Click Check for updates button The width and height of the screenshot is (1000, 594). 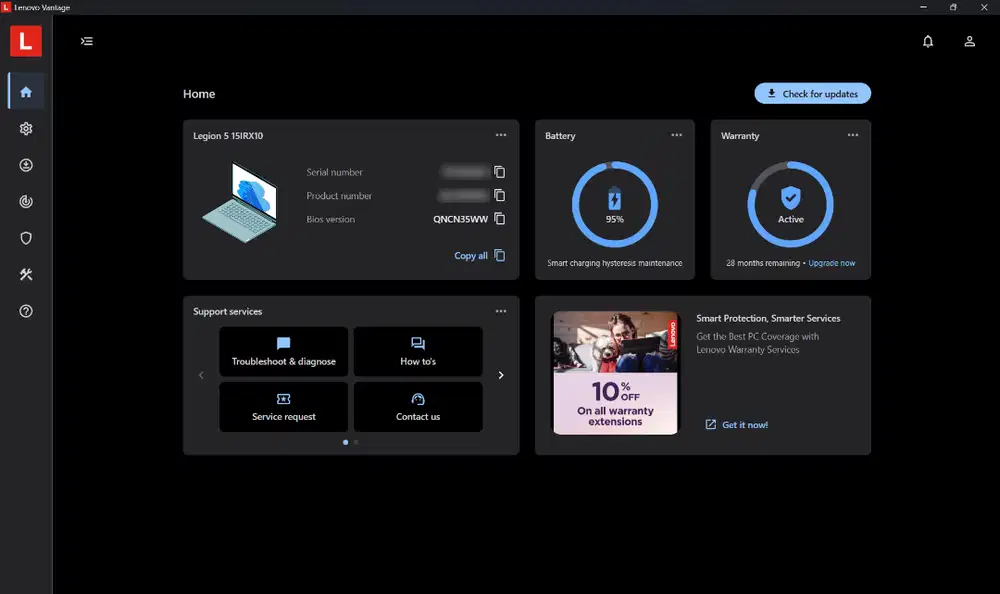(812, 93)
